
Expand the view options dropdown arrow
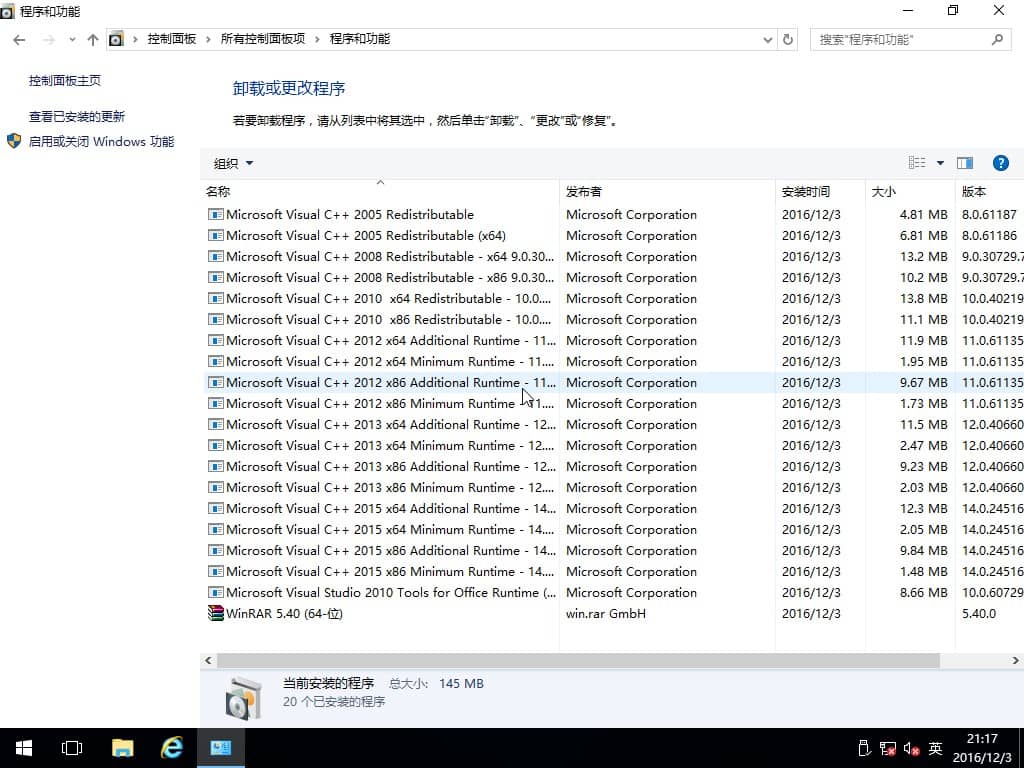[940, 163]
